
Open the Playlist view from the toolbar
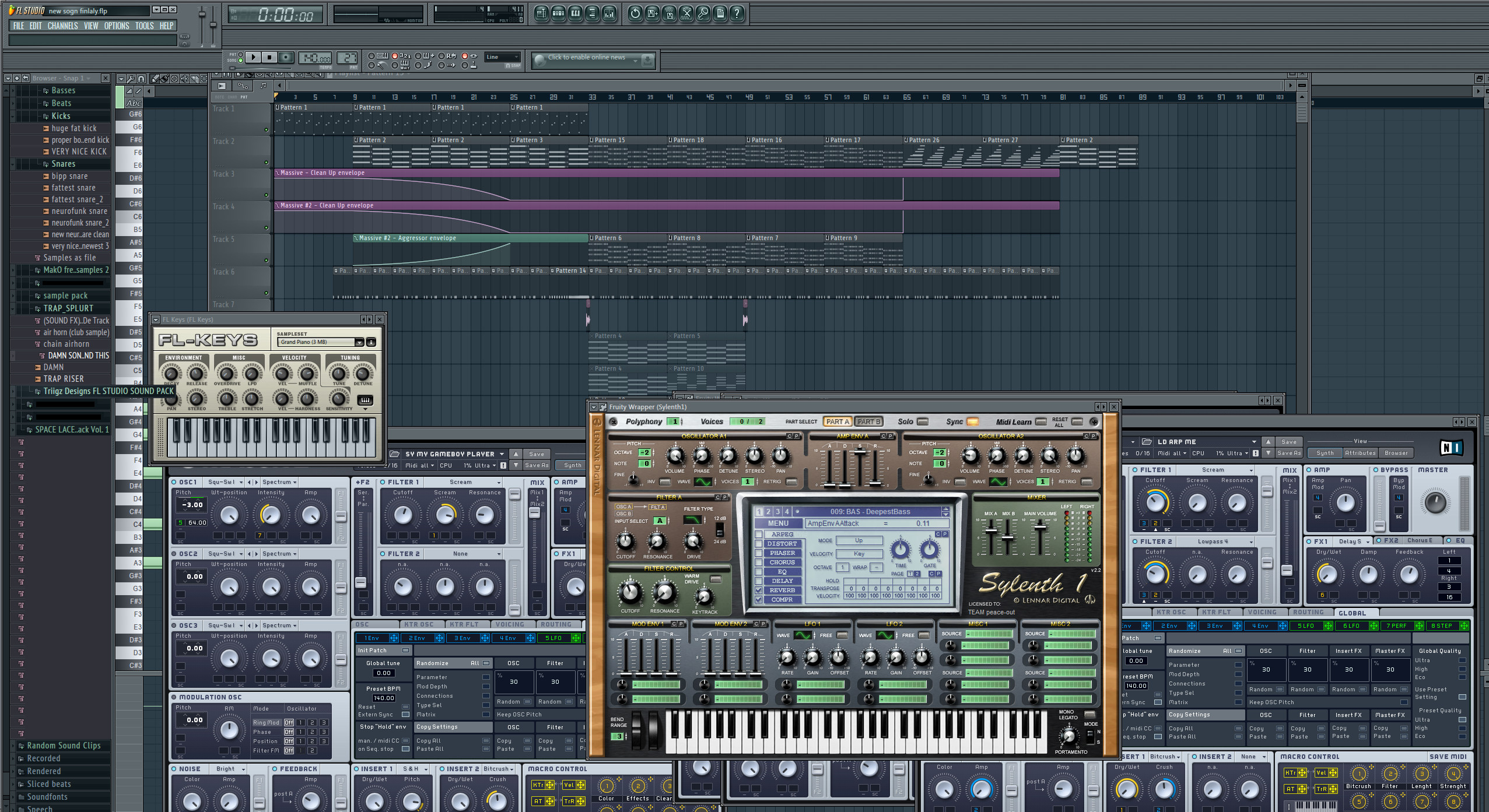(x=541, y=13)
